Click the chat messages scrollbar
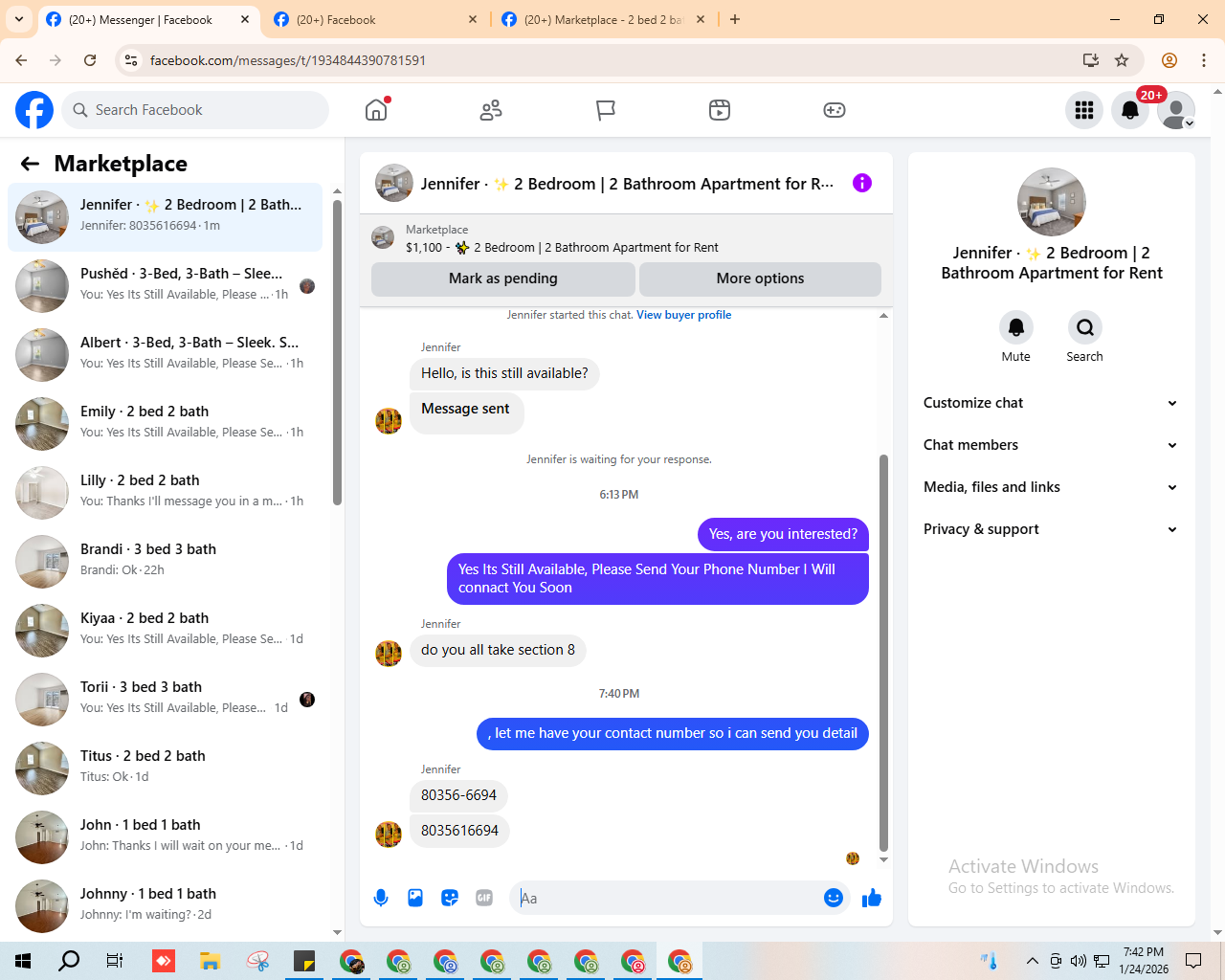This screenshot has height=980, width=1225. (x=883, y=653)
